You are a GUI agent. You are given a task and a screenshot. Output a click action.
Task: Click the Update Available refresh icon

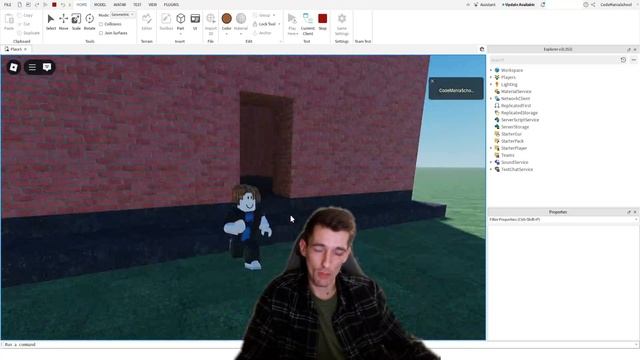(x=543, y=4)
